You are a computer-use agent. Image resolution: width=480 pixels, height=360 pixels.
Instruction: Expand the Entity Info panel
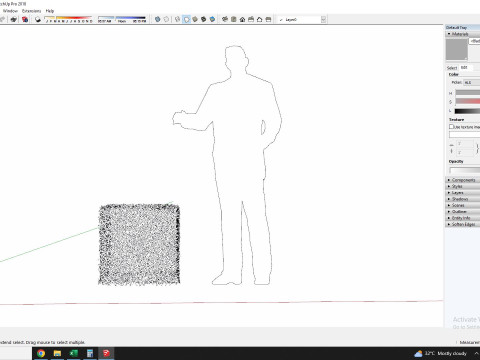tap(463, 218)
